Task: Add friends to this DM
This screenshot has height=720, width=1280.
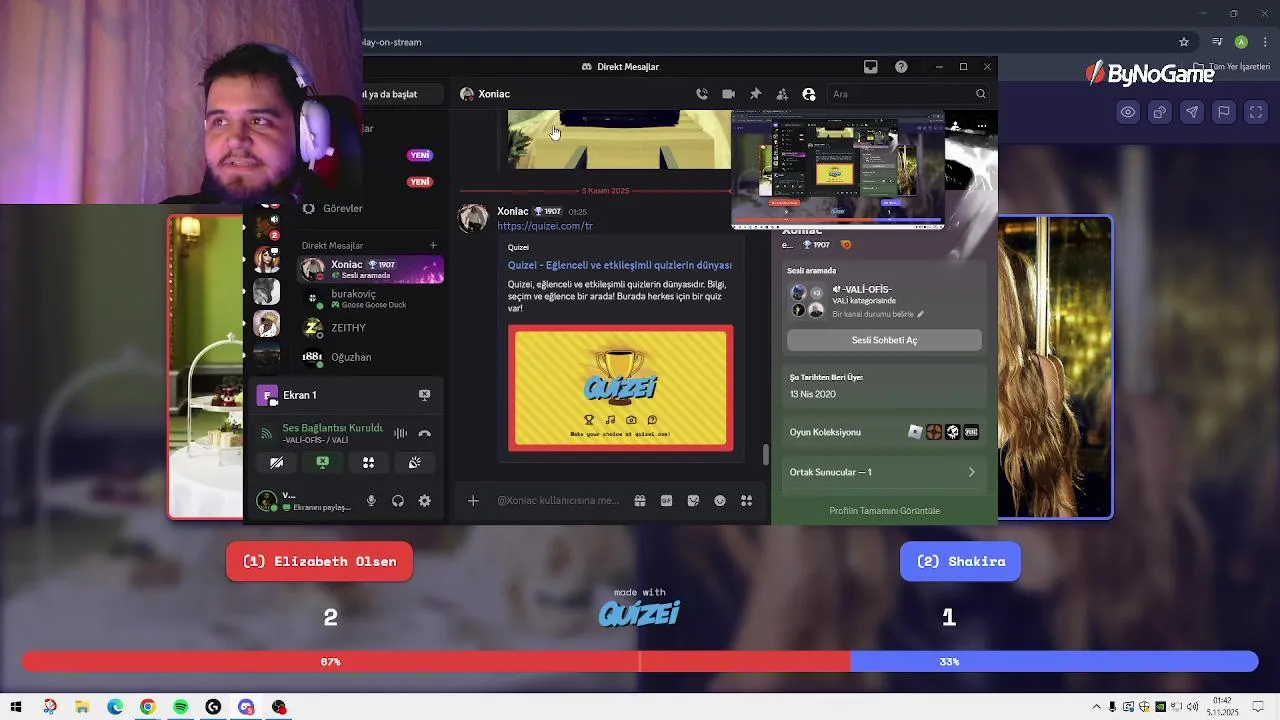Action: [x=782, y=94]
